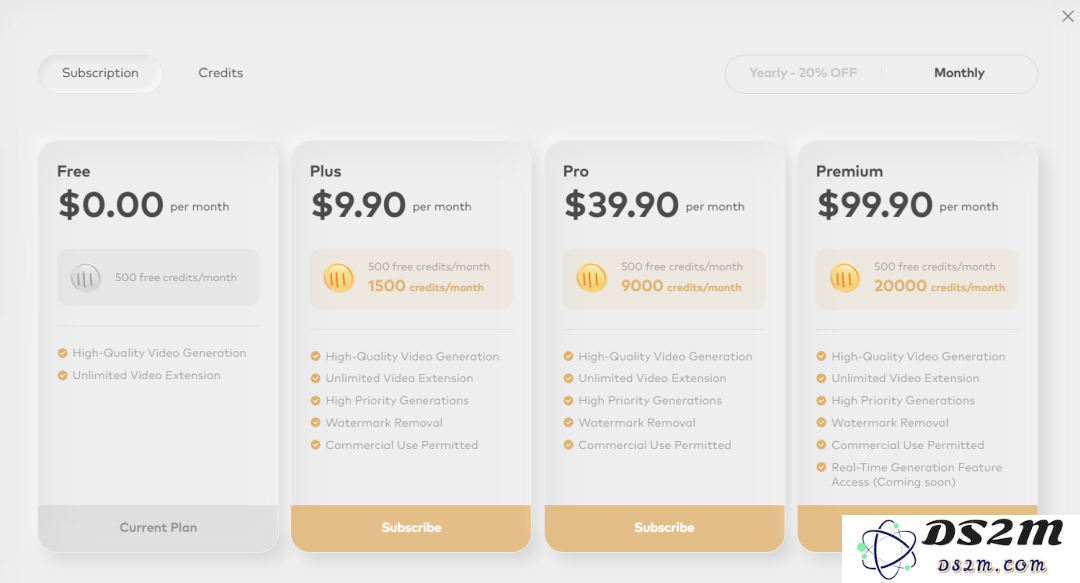
Task: Click the gold coin icon in Pro plan
Action: (x=591, y=278)
